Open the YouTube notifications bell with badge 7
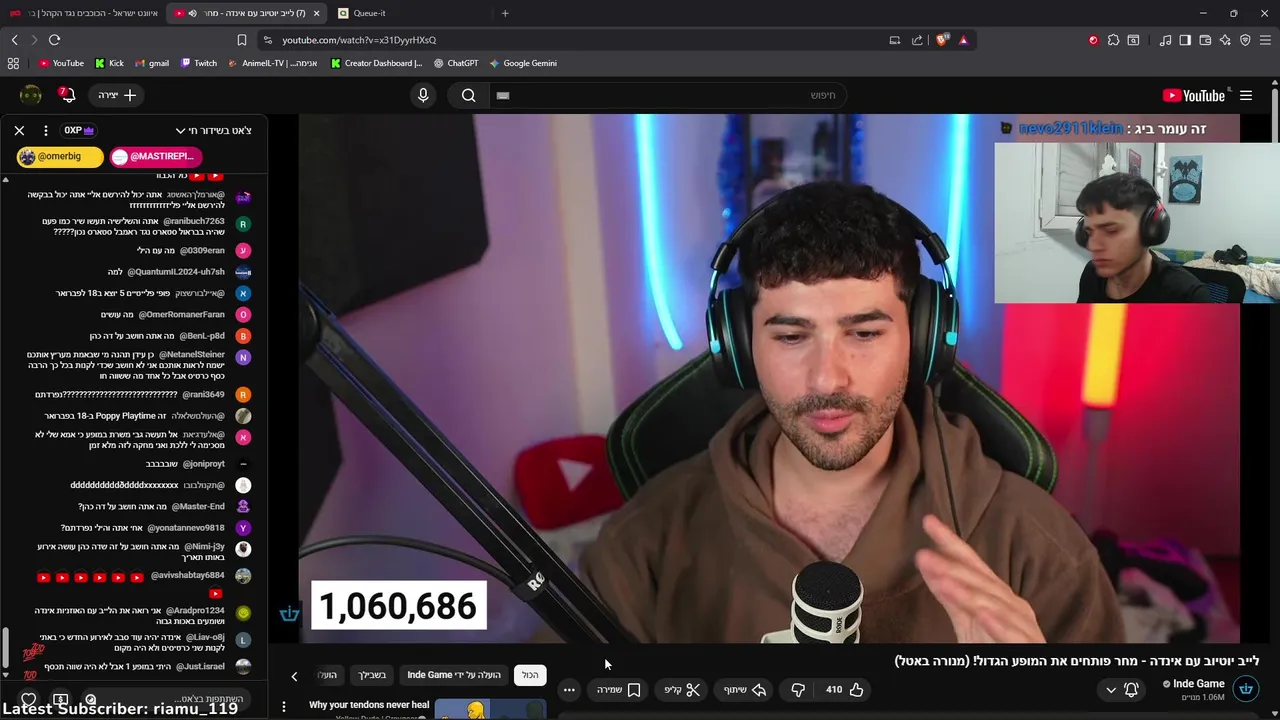Image resolution: width=1280 pixels, height=720 pixels. 66,95
